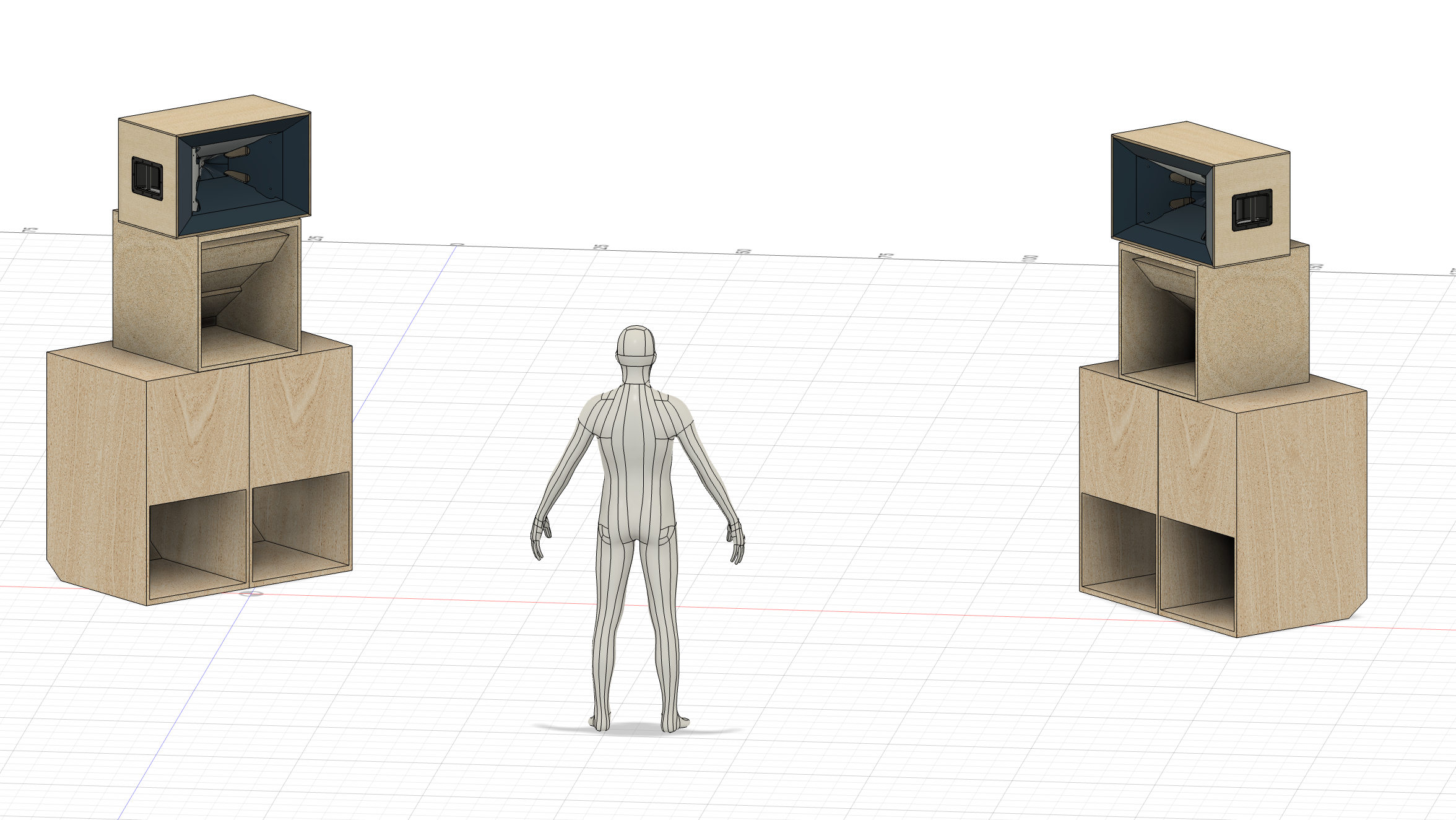The width and height of the screenshot is (1456, 820).
Task: Select the right mid cabinet horn opening
Action: pyautogui.click(x=1158, y=322)
